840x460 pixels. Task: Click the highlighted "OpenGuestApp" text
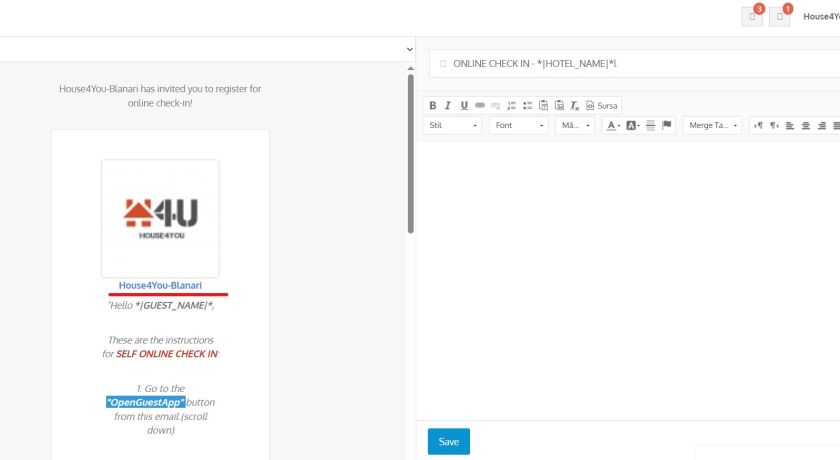pyautogui.click(x=146, y=402)
